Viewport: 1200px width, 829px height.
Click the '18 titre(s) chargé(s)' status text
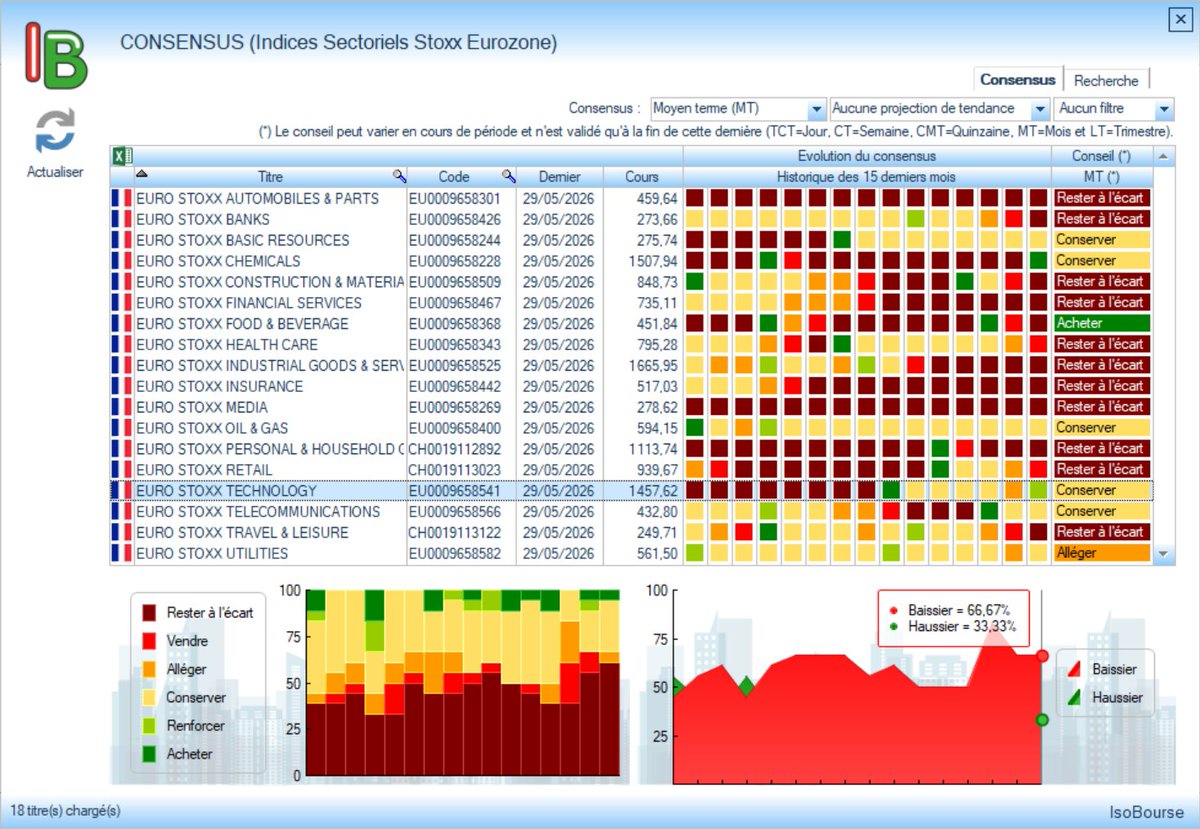coord(65,810)
